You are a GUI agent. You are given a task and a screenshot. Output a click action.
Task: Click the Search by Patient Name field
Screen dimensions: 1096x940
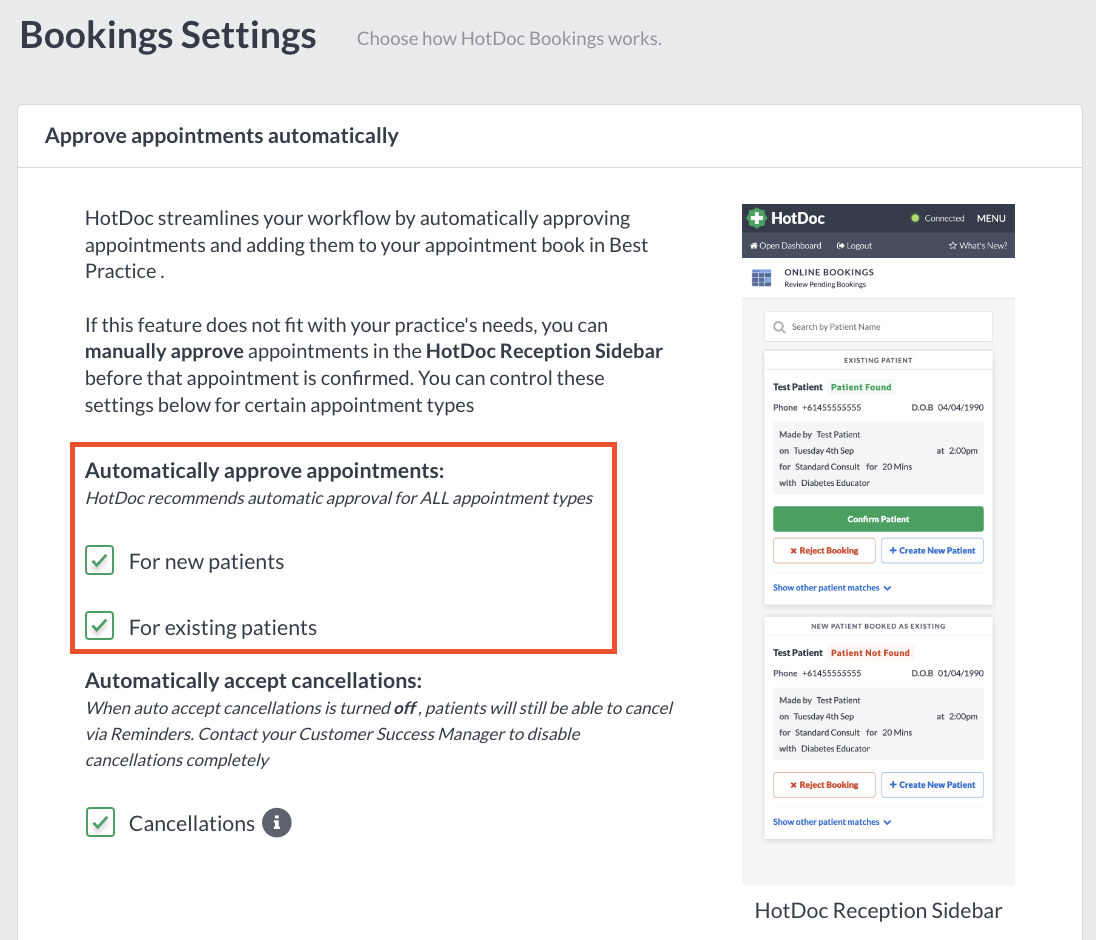878,326
